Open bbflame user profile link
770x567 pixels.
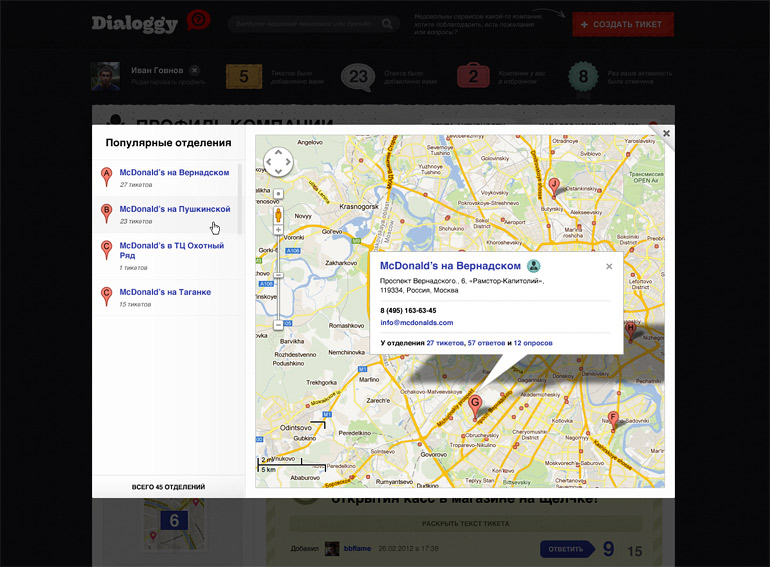pyautogui.click(x=357, y=548)
